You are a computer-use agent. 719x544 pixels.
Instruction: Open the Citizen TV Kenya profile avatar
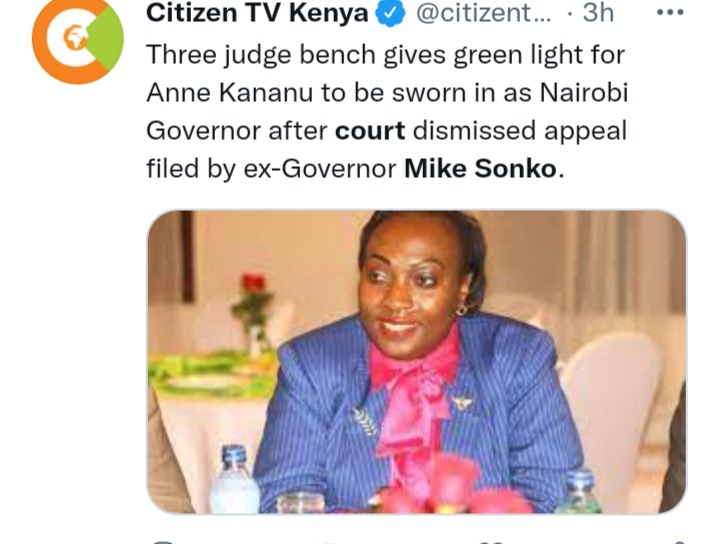[78, 41]
